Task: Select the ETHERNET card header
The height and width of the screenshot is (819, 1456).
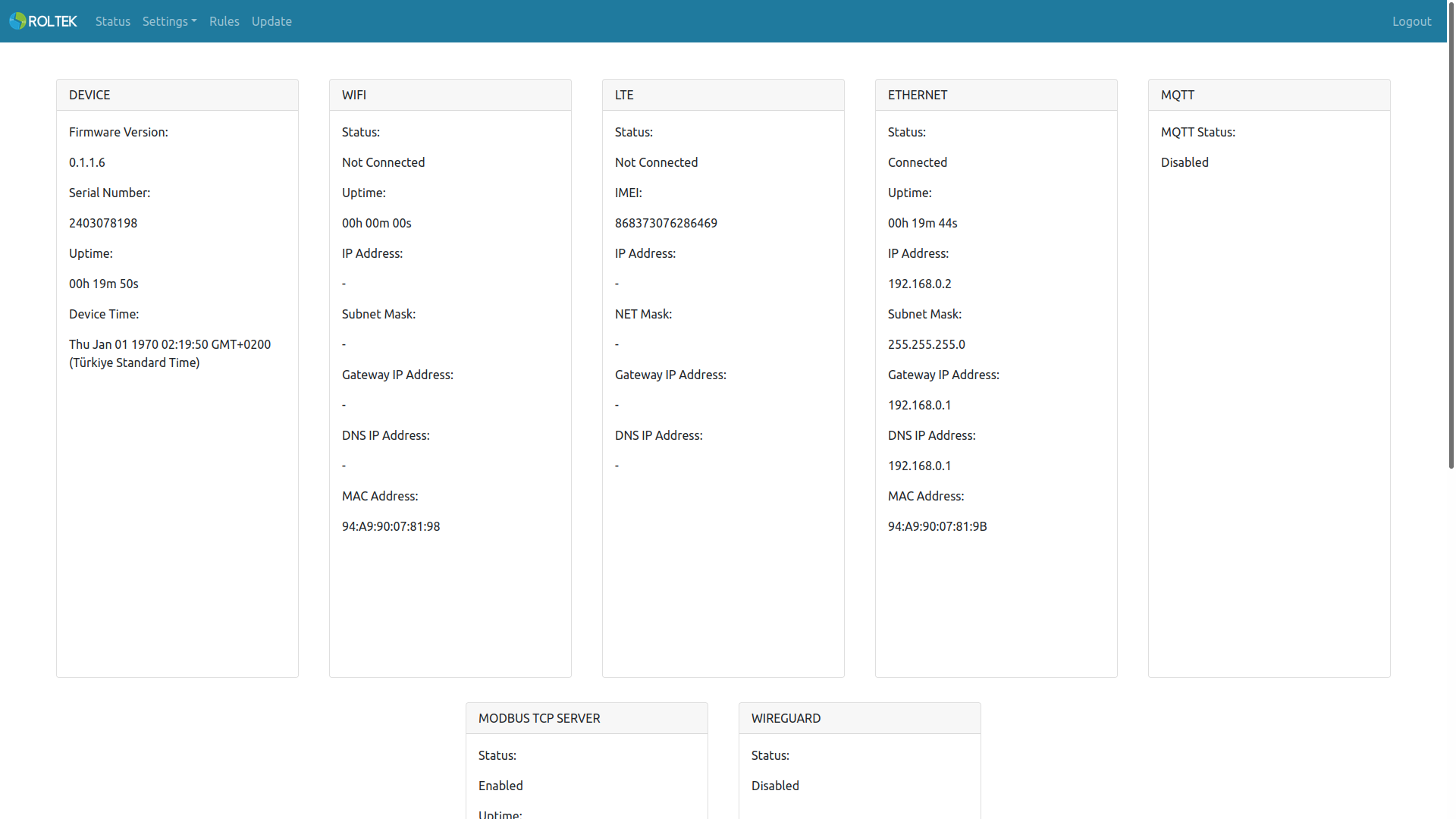Action: click(996, 95)
